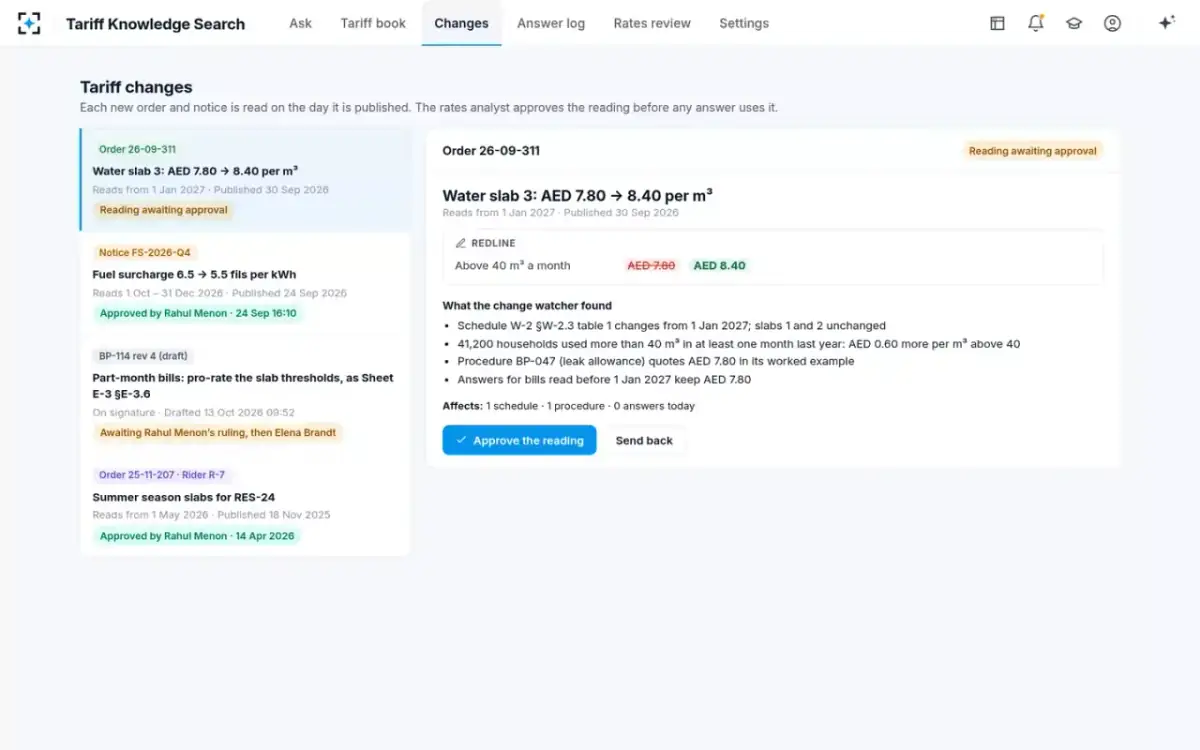Screen dimensions: 1200x750
Task: Open the notifications bell
Action: [1036, 23]
